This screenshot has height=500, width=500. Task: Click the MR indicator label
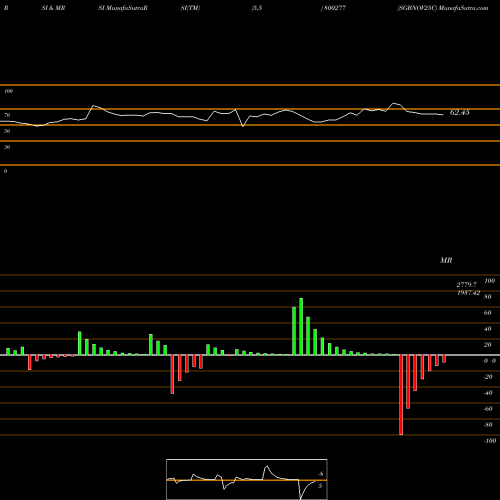point(446,260)
